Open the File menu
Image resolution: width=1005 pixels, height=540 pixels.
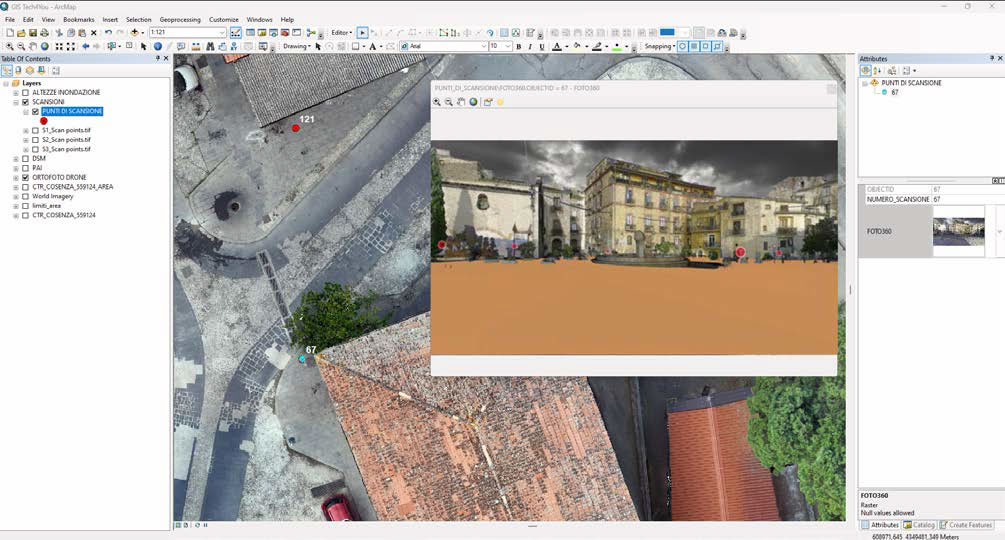[10, 20]
